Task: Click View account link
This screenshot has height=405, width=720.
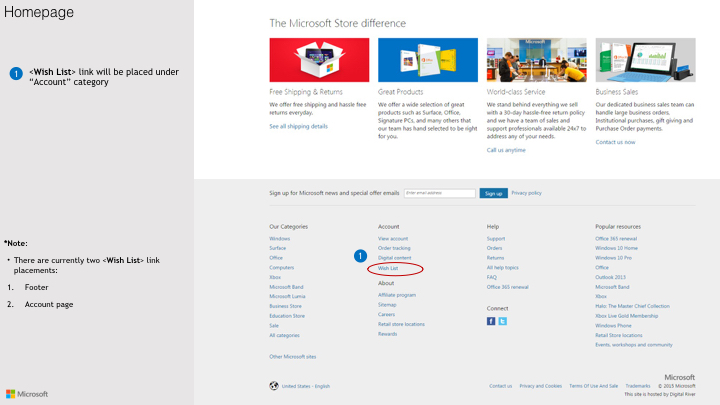Action: (x=393, y=239)
